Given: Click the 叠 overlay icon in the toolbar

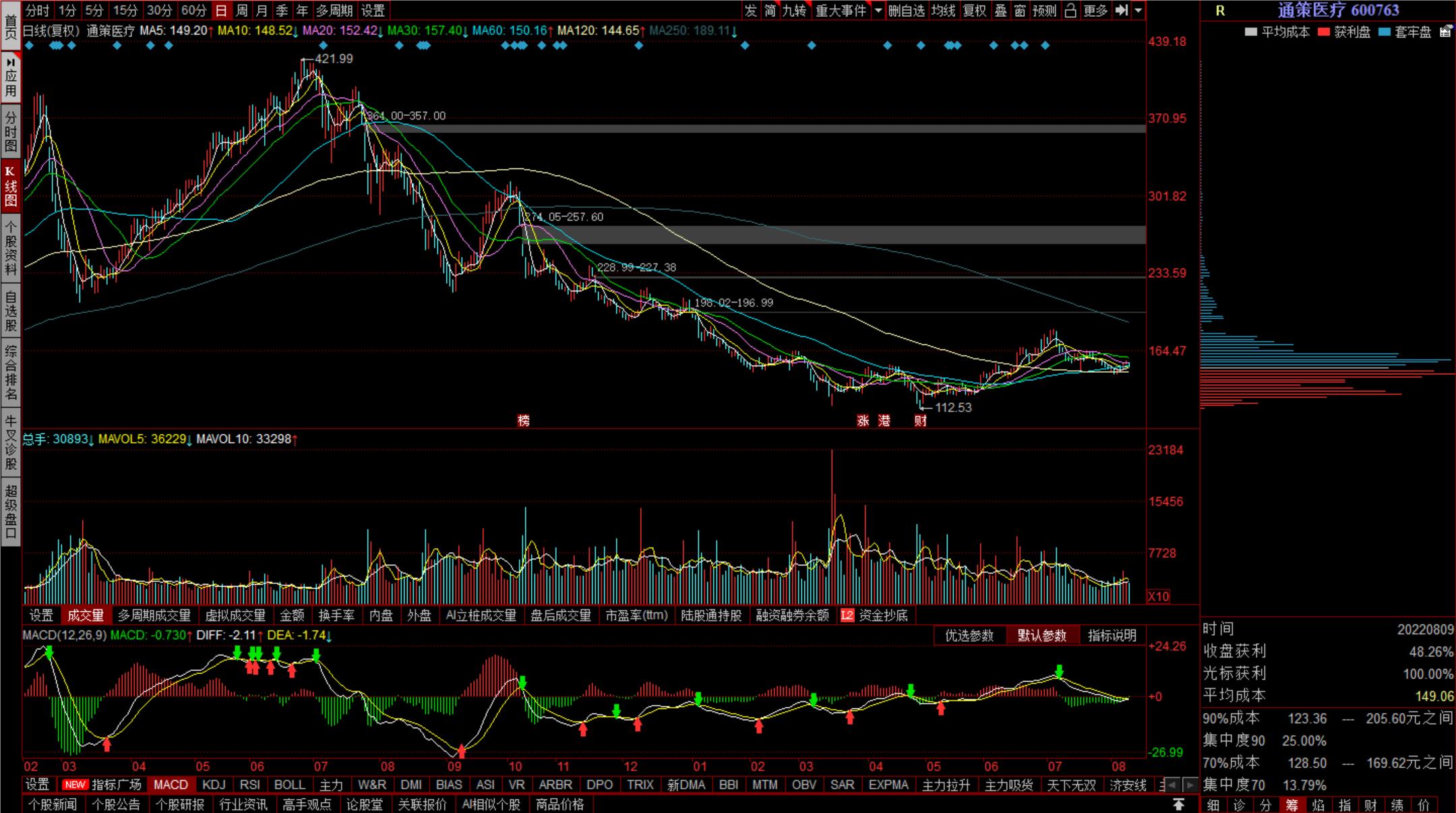Looking at the screenshot, I should [x=1001, y=10].
